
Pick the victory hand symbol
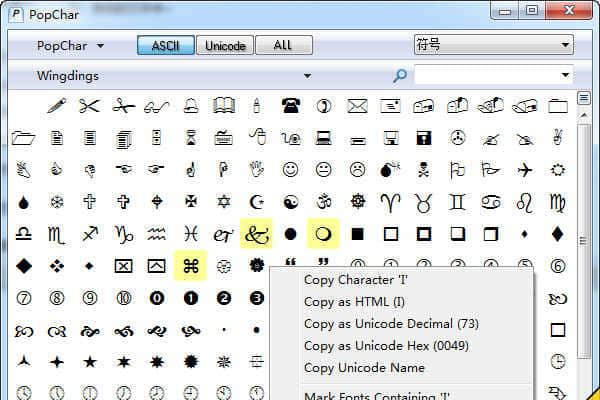(x=558, y=138)
